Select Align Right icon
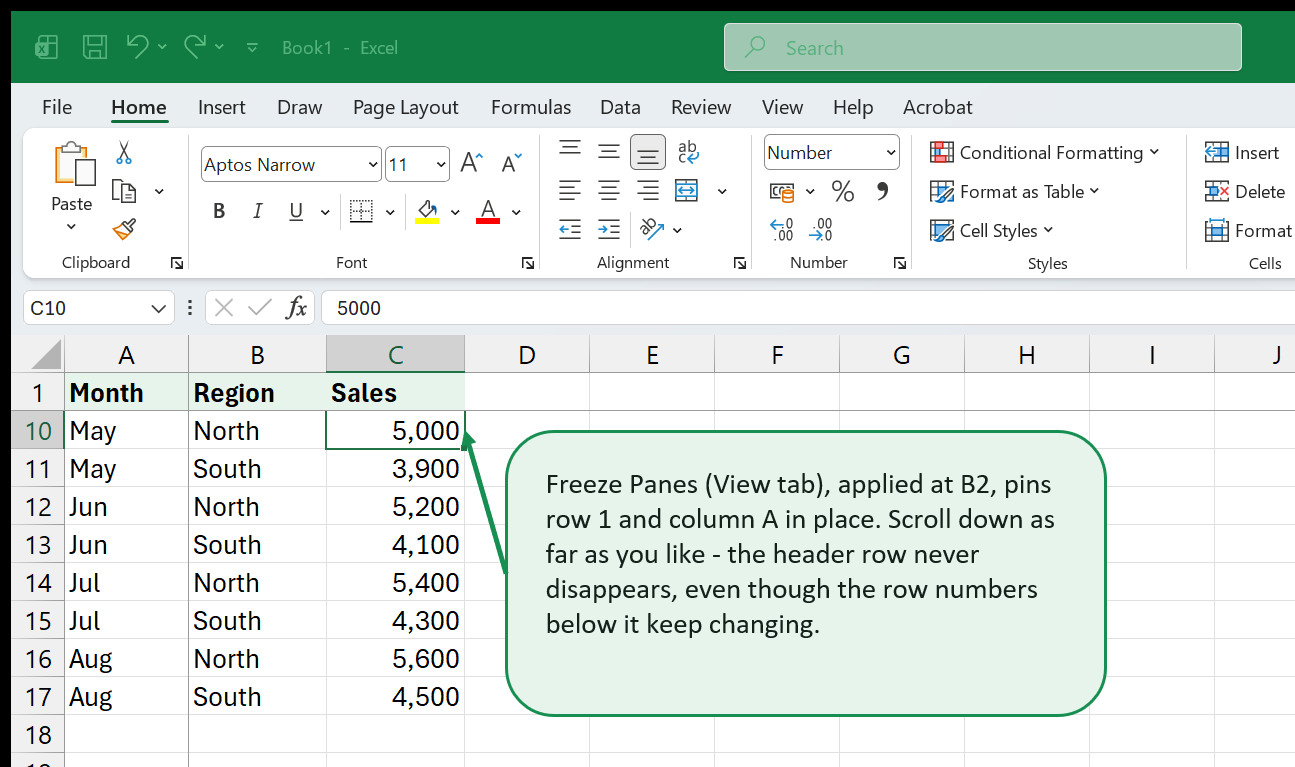 pos(648,190)
